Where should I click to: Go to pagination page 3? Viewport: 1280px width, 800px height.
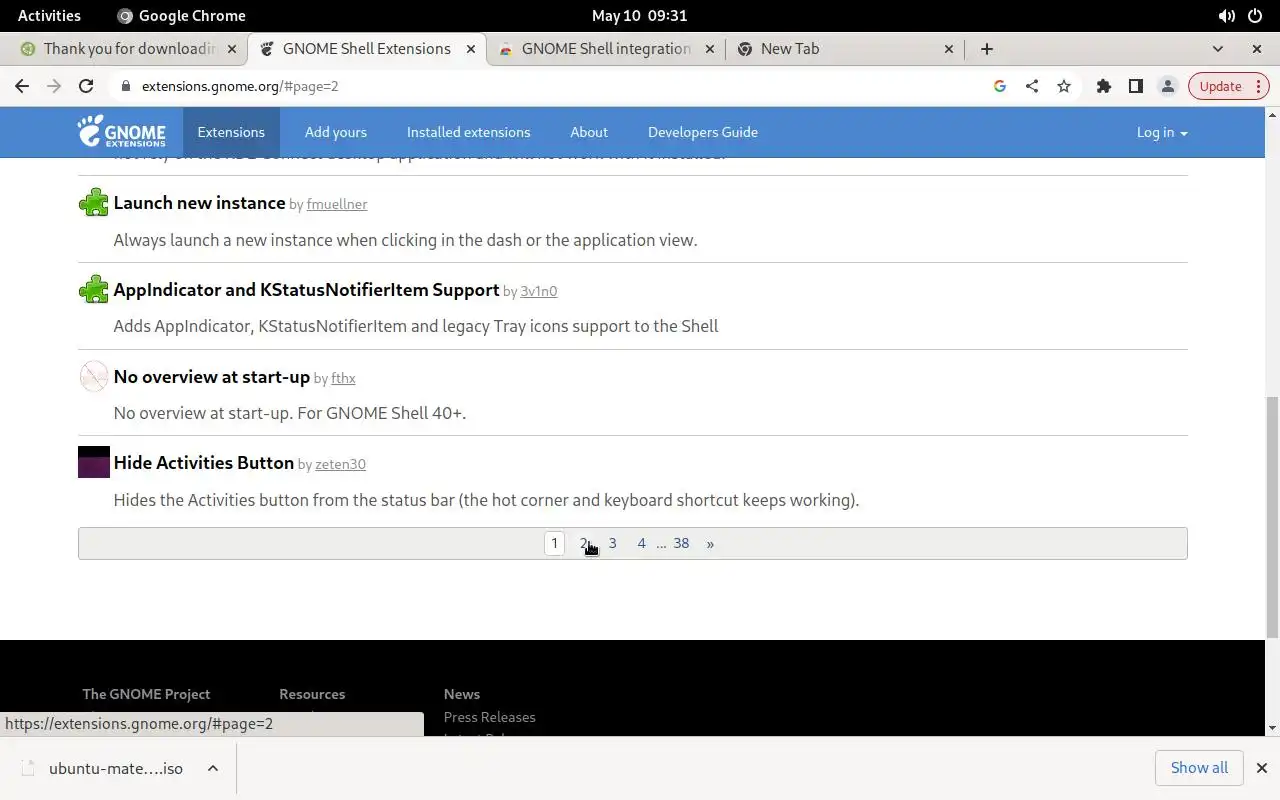[x=613, y=543]
